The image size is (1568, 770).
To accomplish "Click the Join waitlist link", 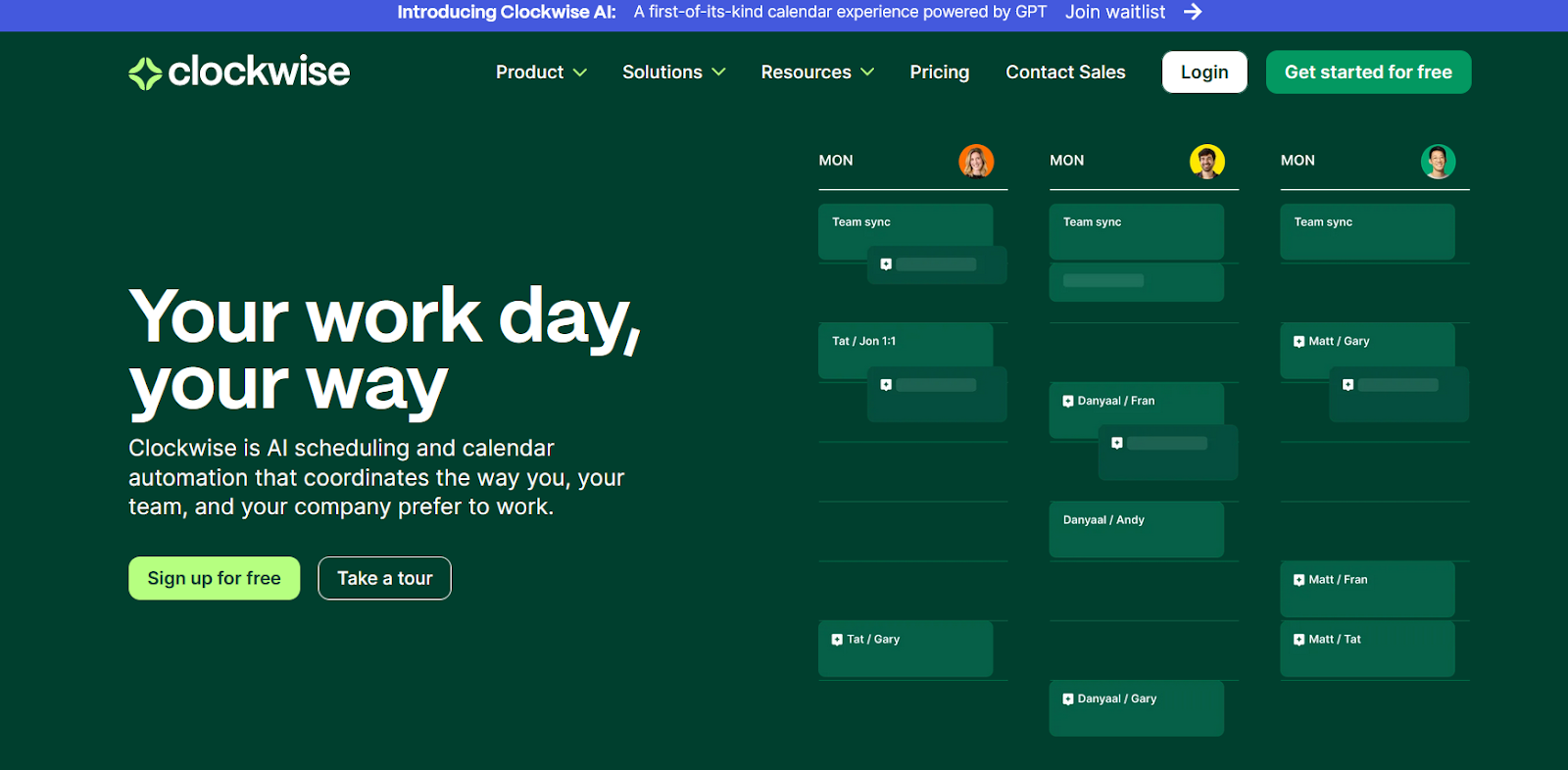I will tap(1115, 12).
